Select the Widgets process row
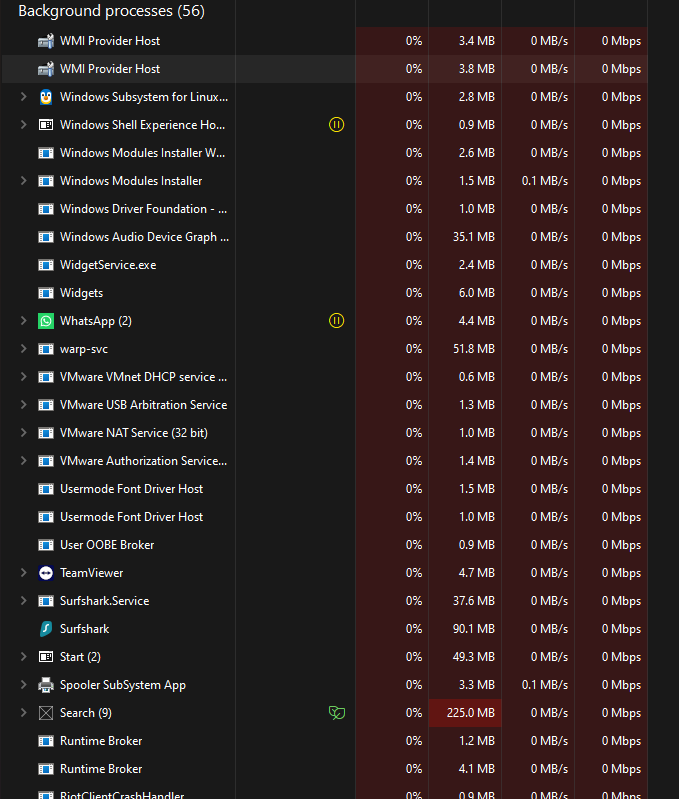The image size is (679, 799). coord(324,293)
